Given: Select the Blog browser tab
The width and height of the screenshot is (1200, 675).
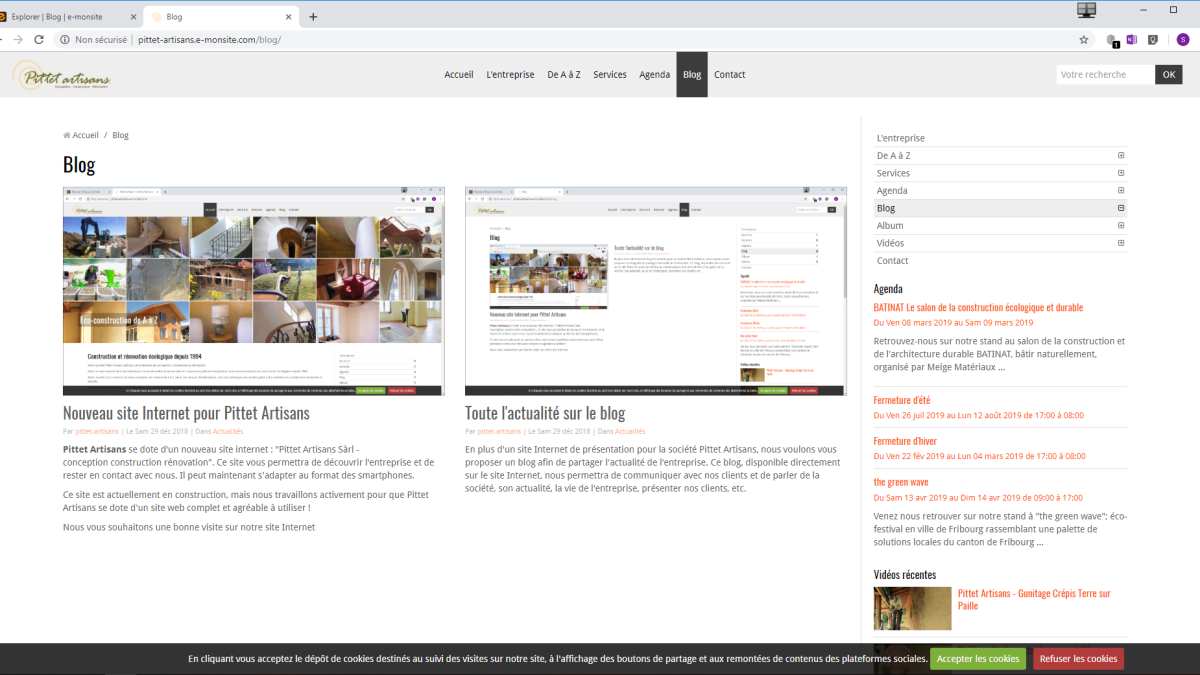Looking at the screenshot, I should [x=221, y=17].
